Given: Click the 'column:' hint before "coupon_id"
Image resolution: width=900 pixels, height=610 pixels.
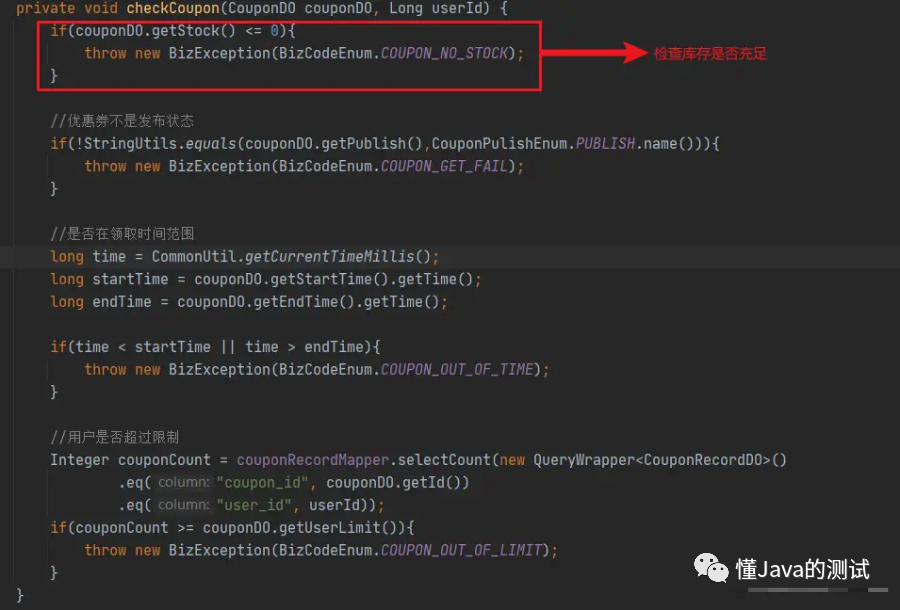Looking at the screenshot, I should (184, 483).
